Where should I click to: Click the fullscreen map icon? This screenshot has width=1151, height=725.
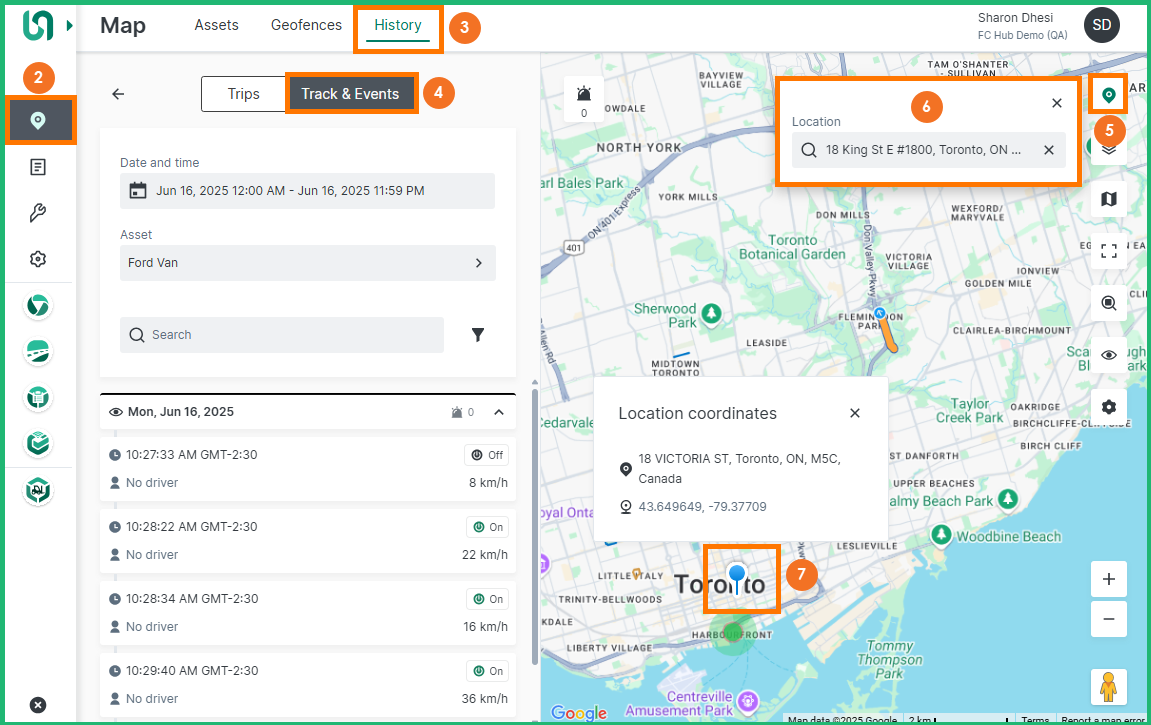pos(1108,251)
